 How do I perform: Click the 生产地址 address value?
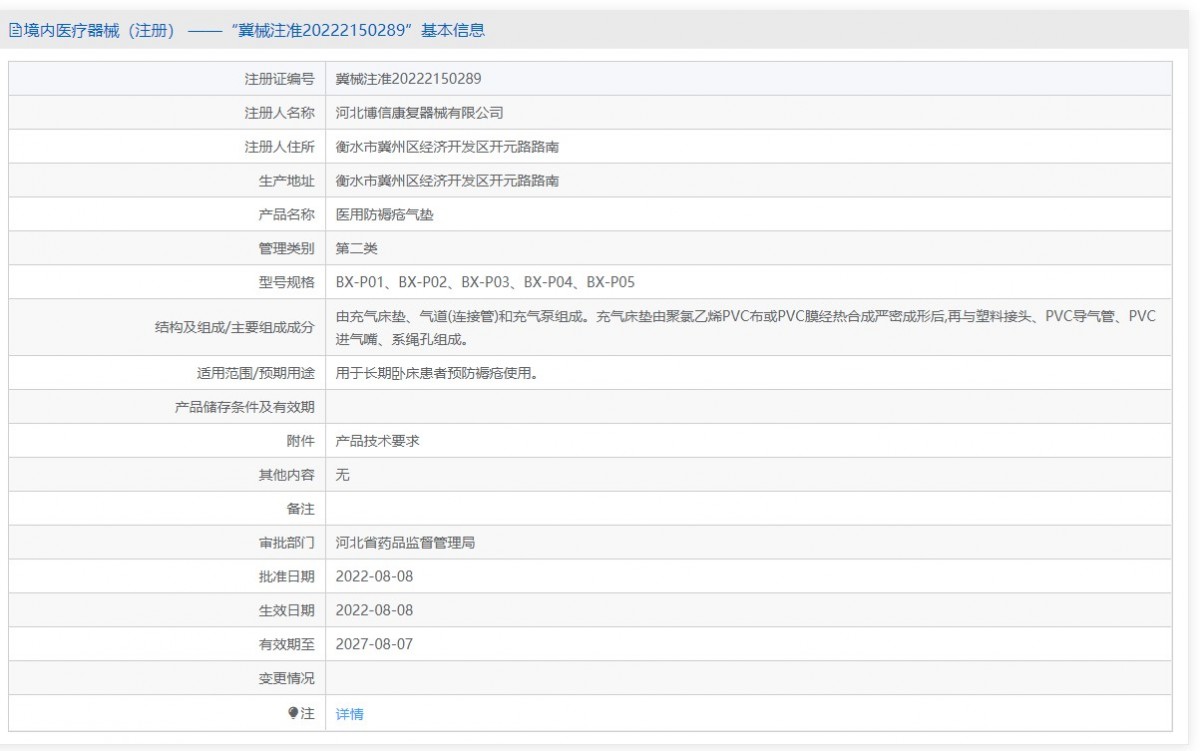(447, 181)
